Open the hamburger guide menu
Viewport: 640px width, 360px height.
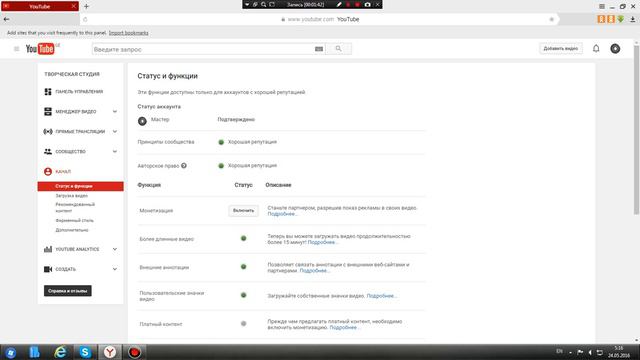point(16,49)
